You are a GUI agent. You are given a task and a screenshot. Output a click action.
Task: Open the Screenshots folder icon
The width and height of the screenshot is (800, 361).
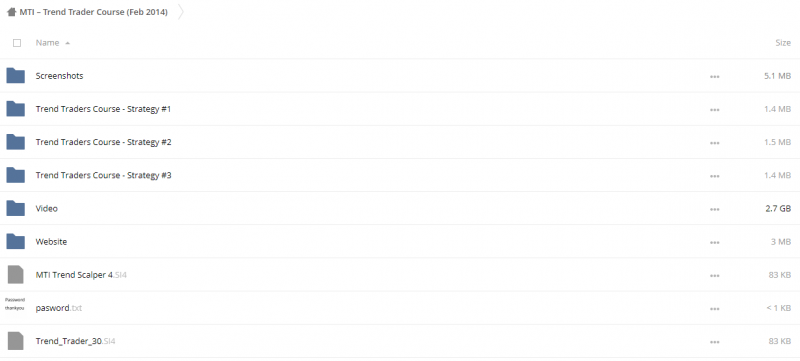15,76
